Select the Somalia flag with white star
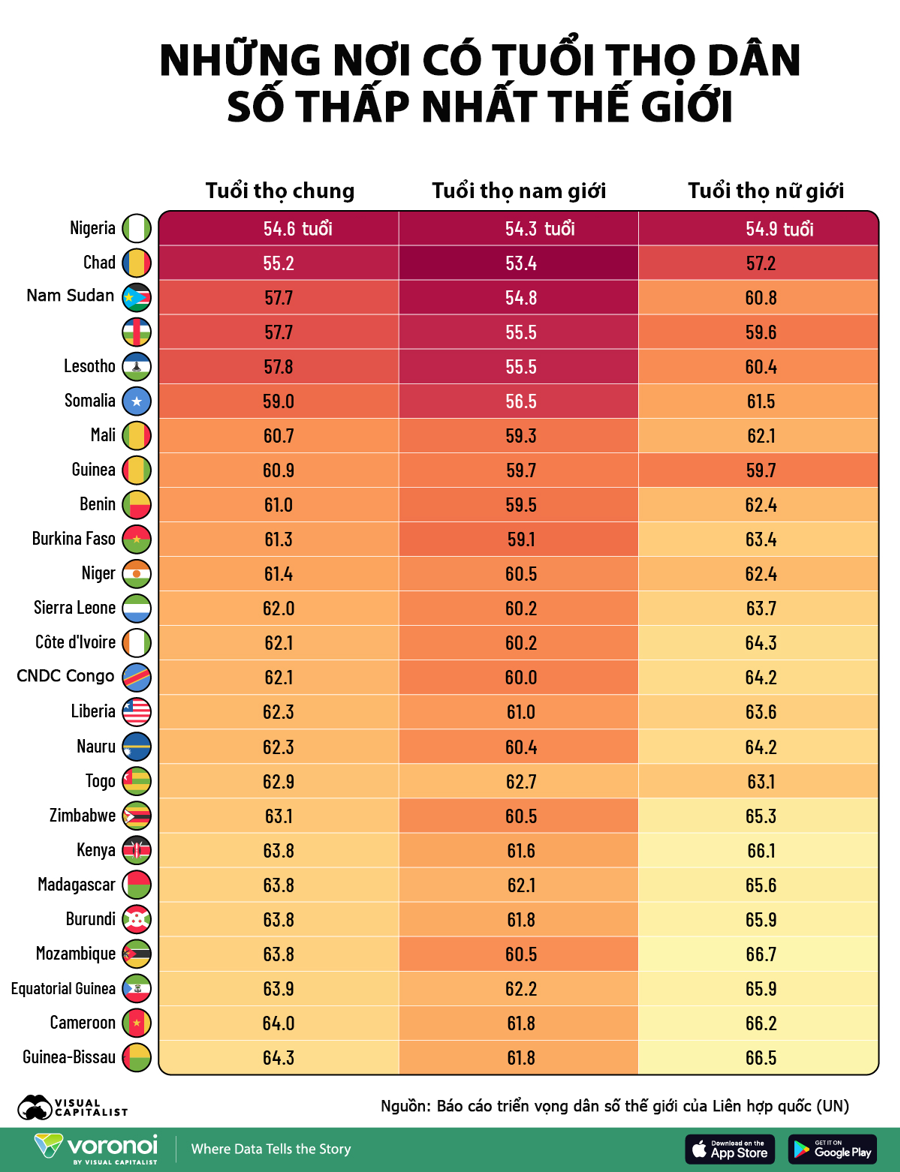The width and height of the screenshot is (900, 1172). (x=137, y=401)
